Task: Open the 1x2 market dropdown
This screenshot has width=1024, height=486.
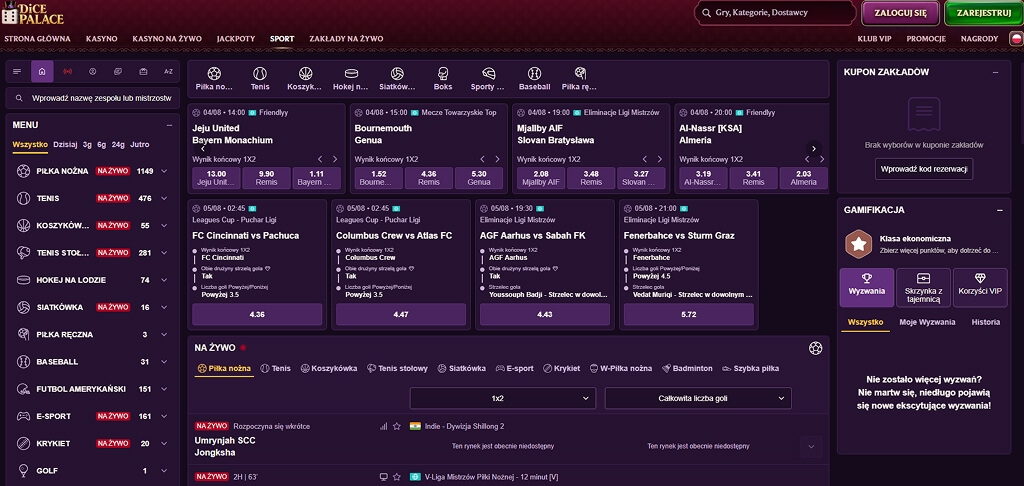Action: (502, 398)
